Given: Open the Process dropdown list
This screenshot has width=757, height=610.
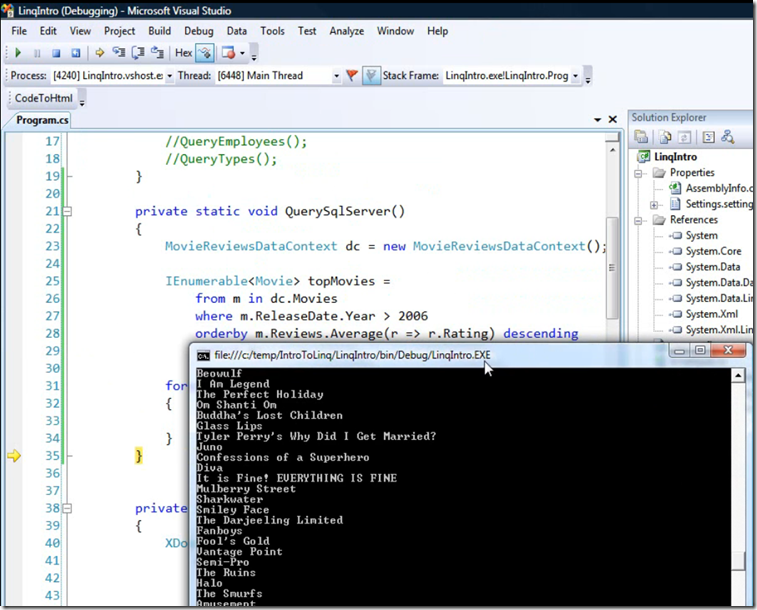Looking at the screenshot, I should point(169,76).
